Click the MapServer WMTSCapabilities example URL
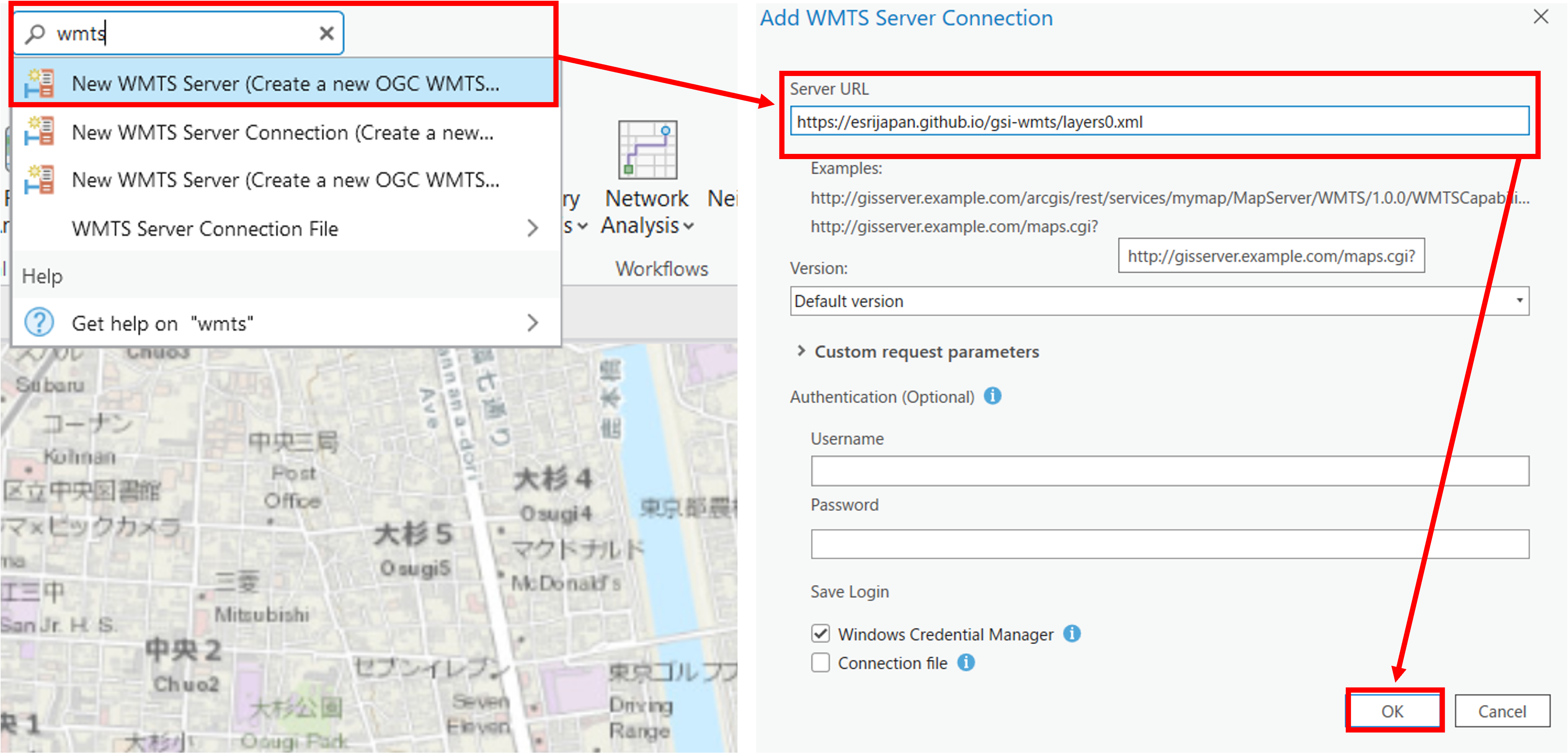 coord(1169,198)
